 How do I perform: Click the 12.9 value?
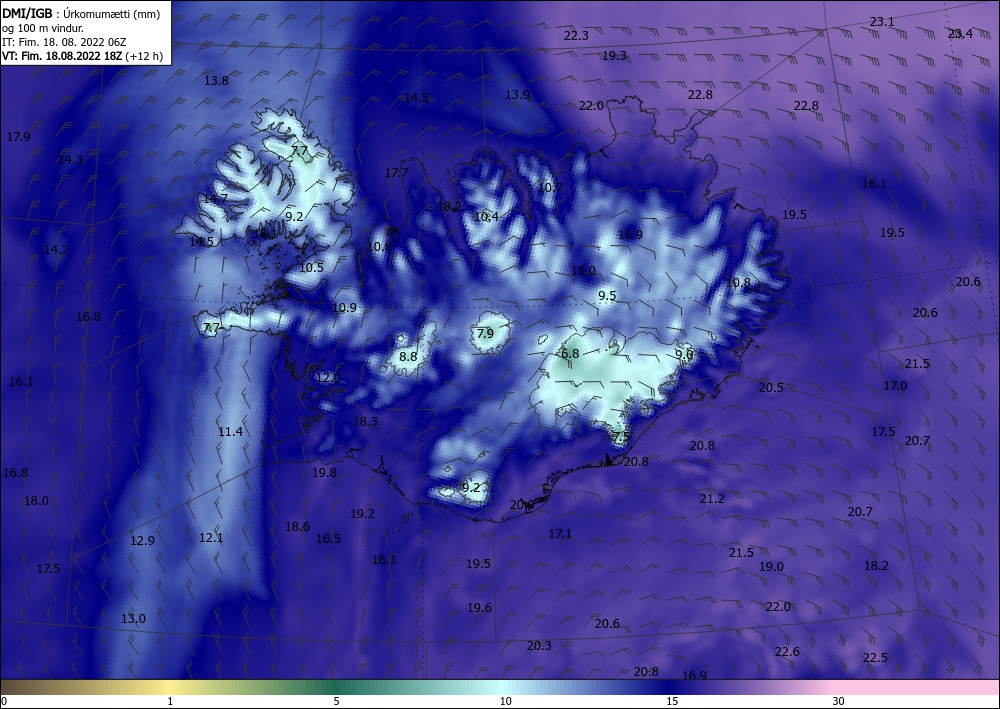[142, 541]
